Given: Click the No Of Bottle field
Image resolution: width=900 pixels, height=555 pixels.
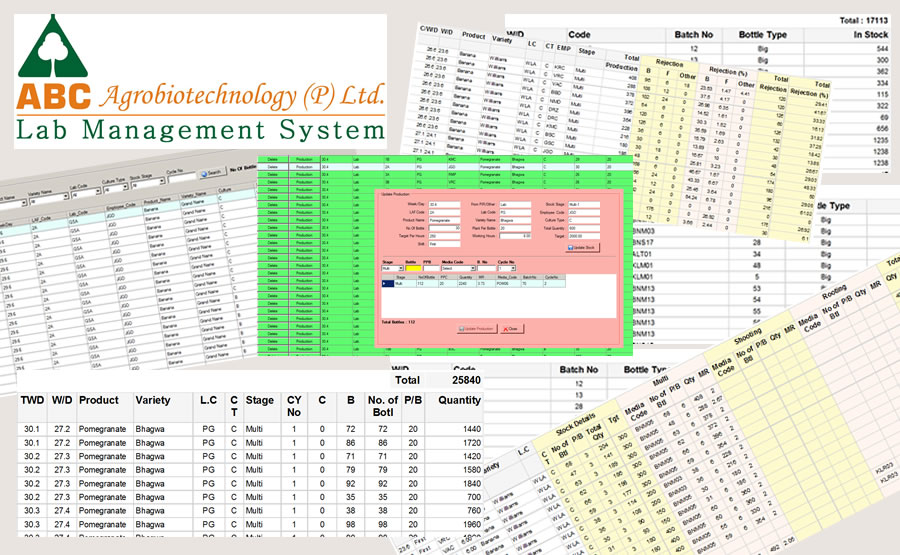Looking at the screenshot, I should (444, 228).
